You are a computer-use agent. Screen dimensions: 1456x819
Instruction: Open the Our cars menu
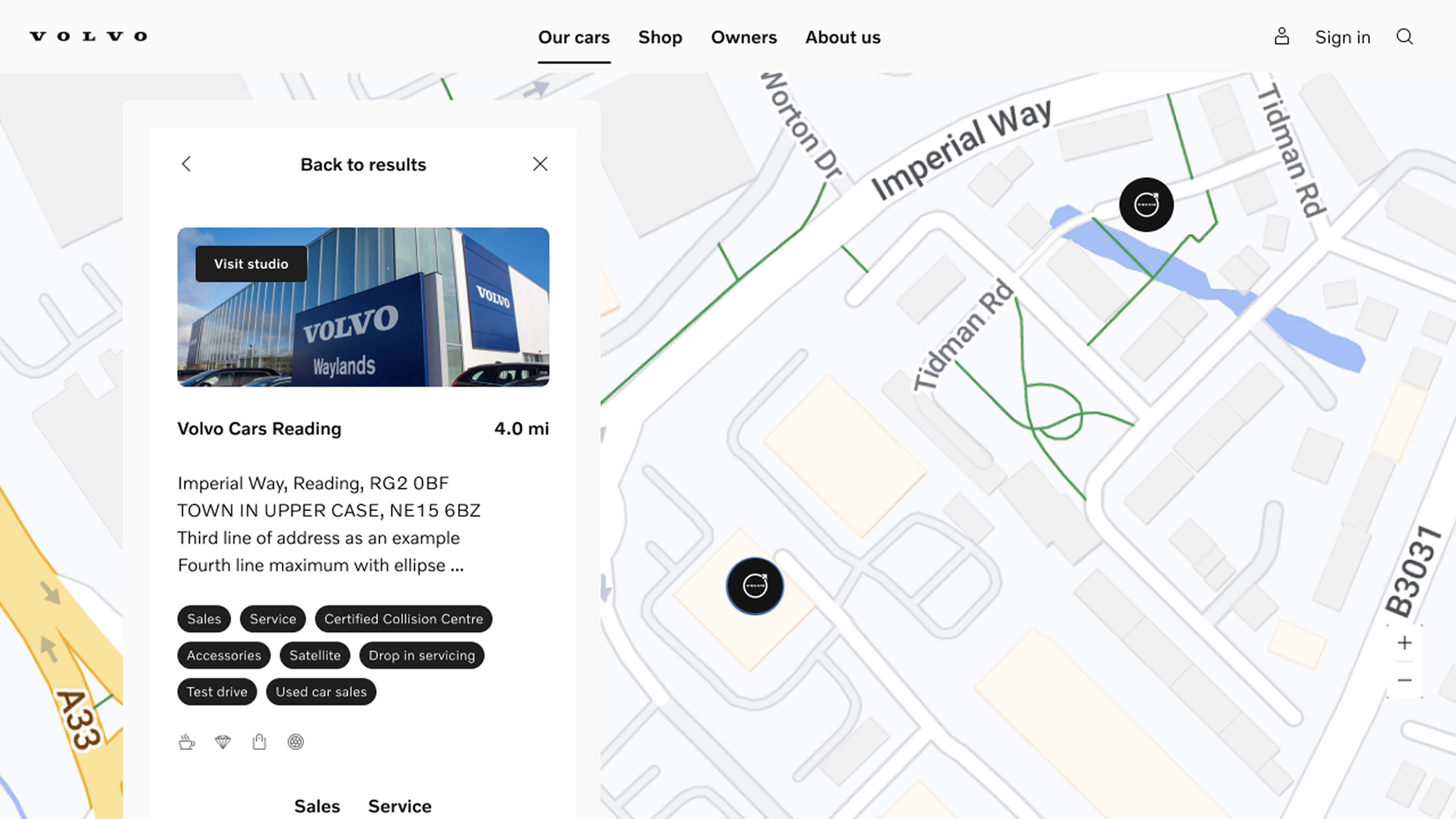point(574,37)
